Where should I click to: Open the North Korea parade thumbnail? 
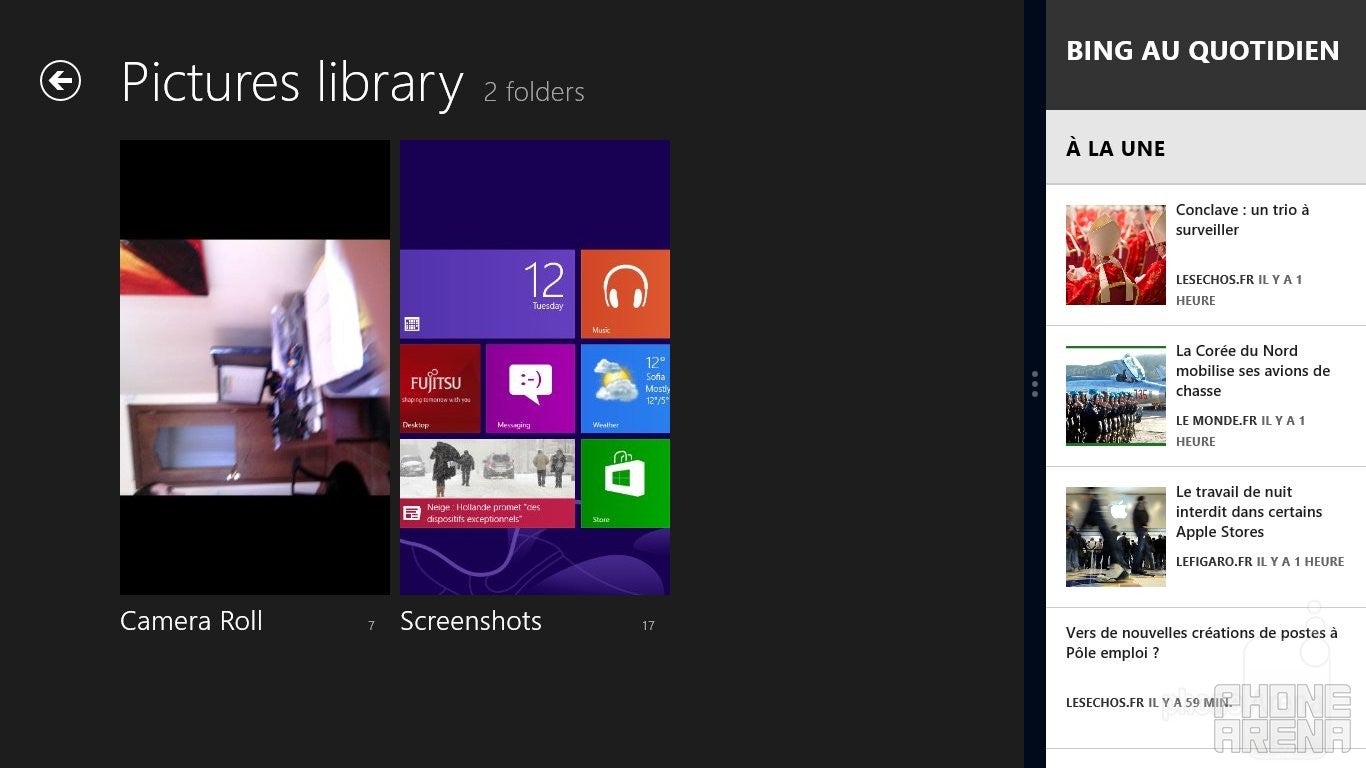tap(1116, 396)
